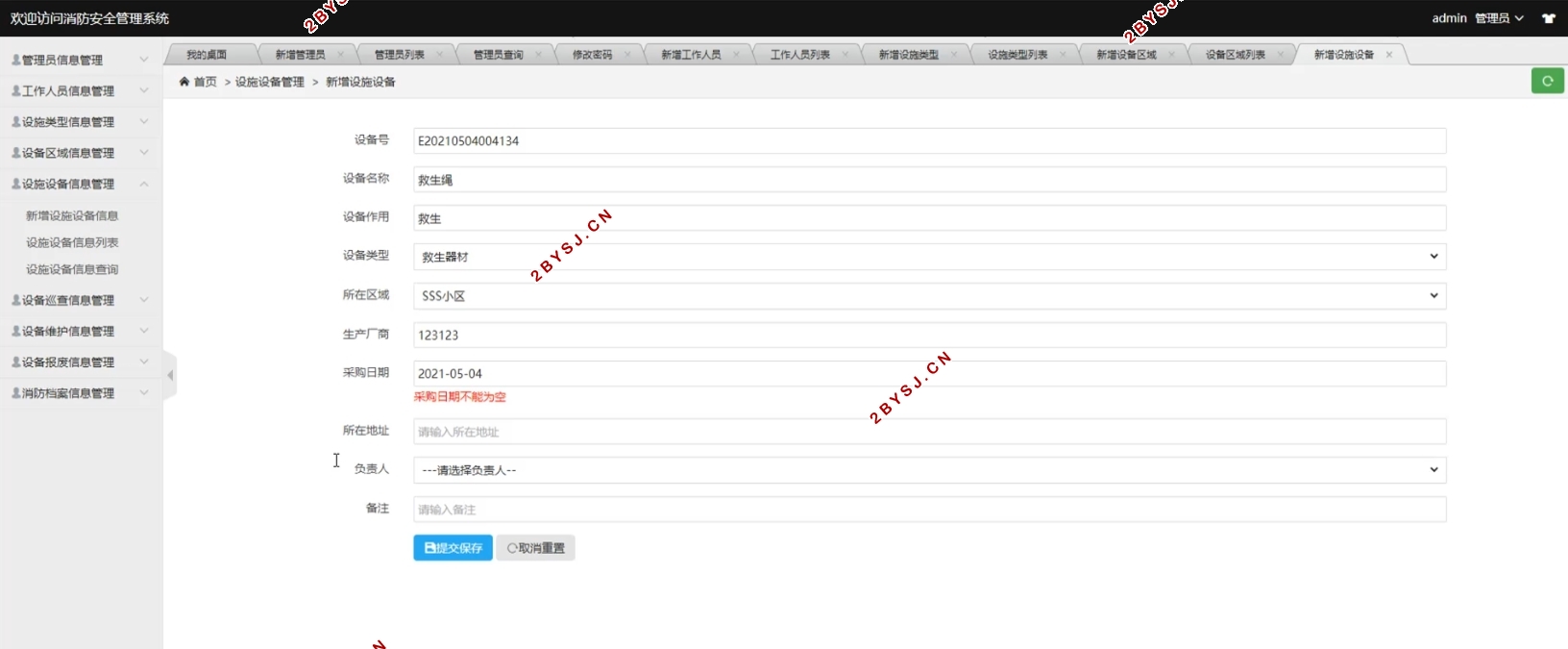The image size is (1568, 649).
Task: Click the 设备名称 input field
Action: click(929, 180)
